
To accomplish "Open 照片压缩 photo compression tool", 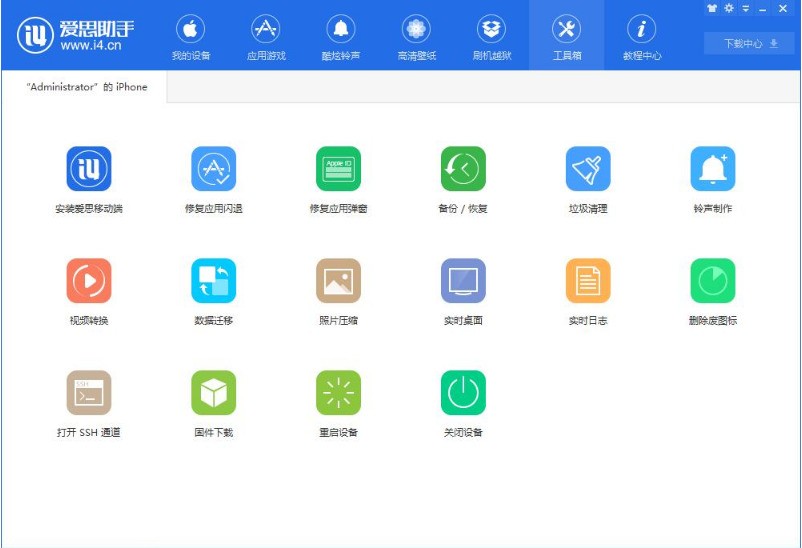I will [339, 280].
